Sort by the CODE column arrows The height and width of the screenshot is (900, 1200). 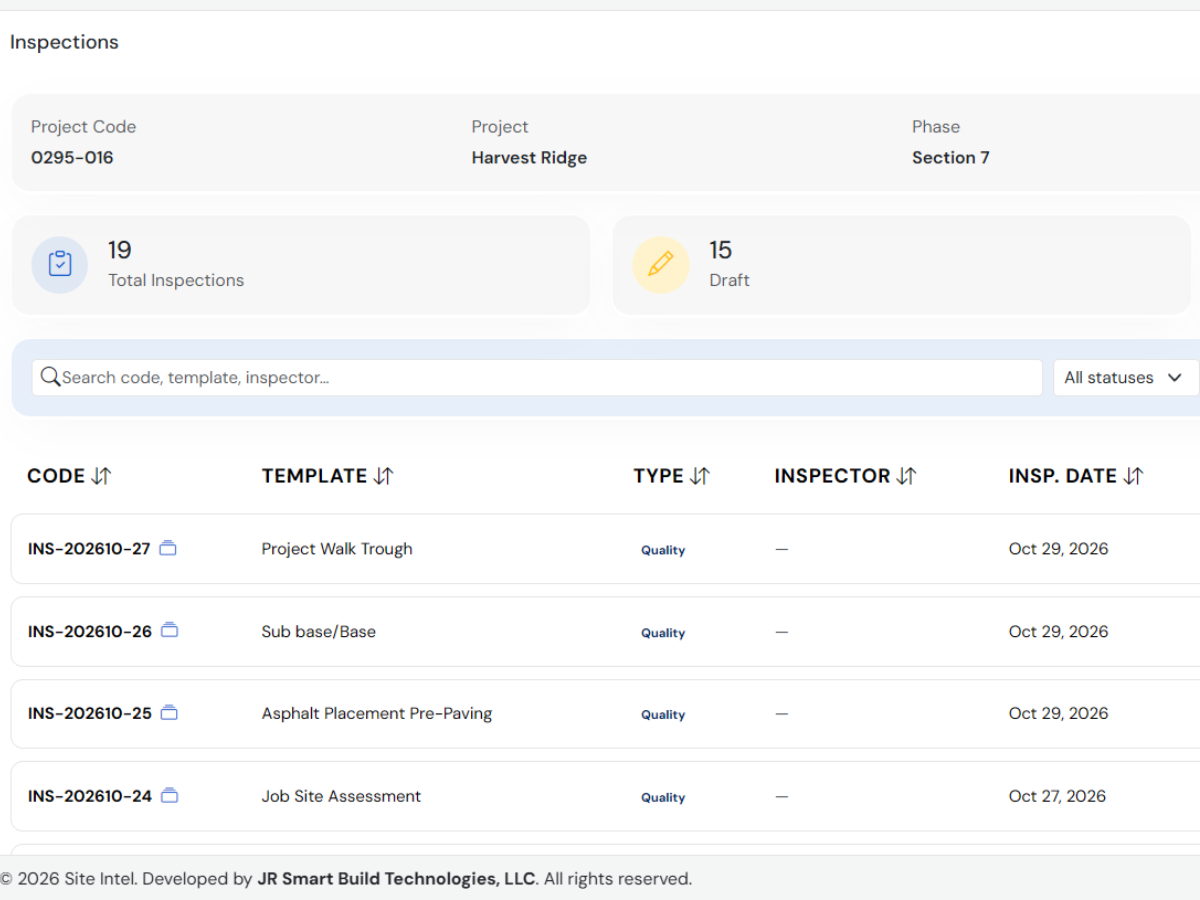(x=101, y=476)
